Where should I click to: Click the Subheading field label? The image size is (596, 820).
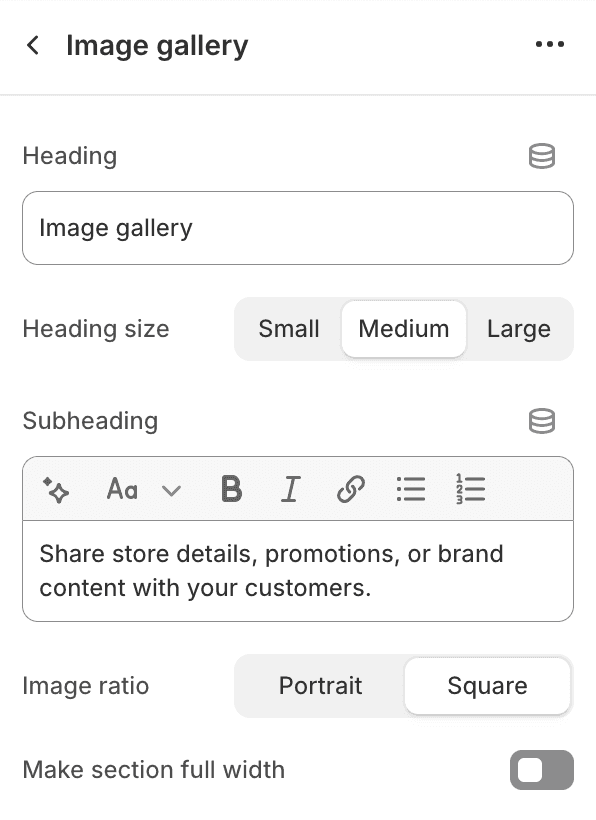[x=90, y=421]
